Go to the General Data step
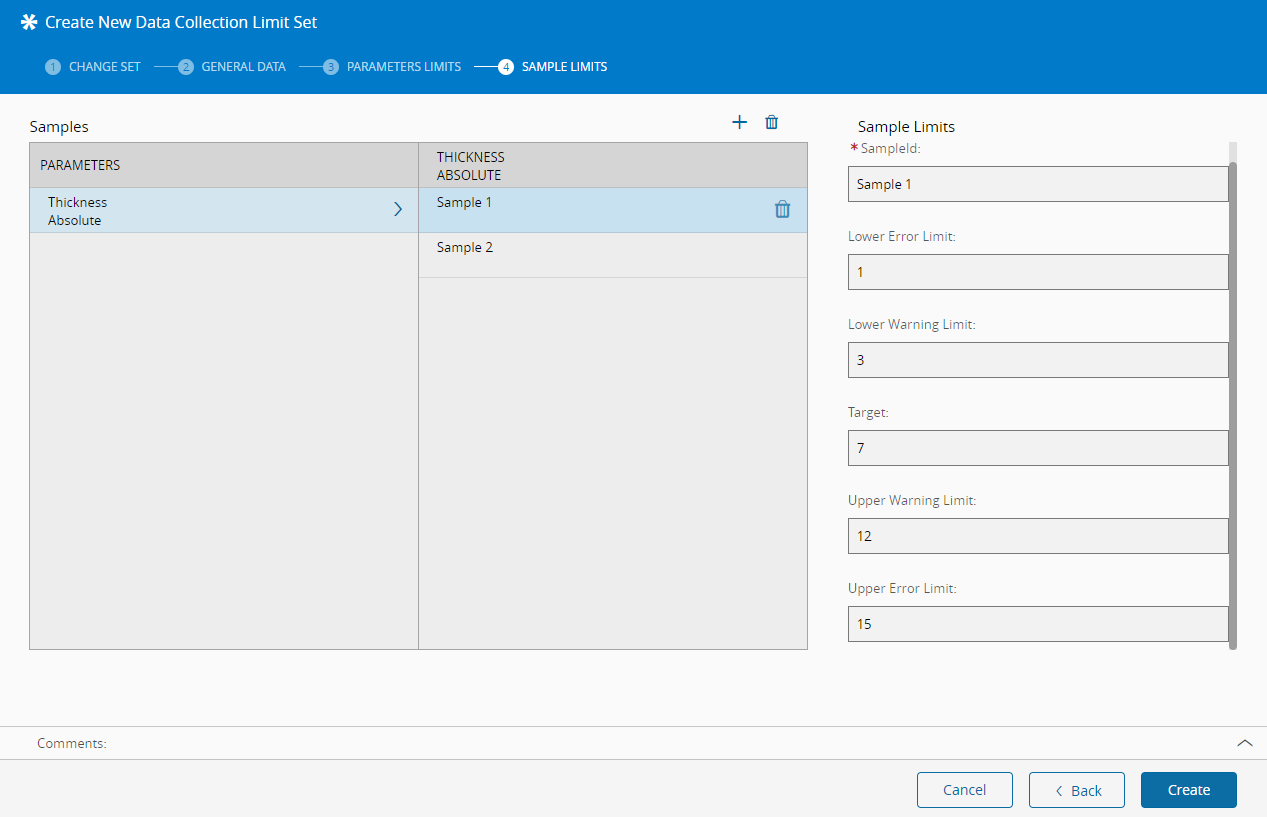Viewport: 1267px width, 817px height. coord(243,67)
